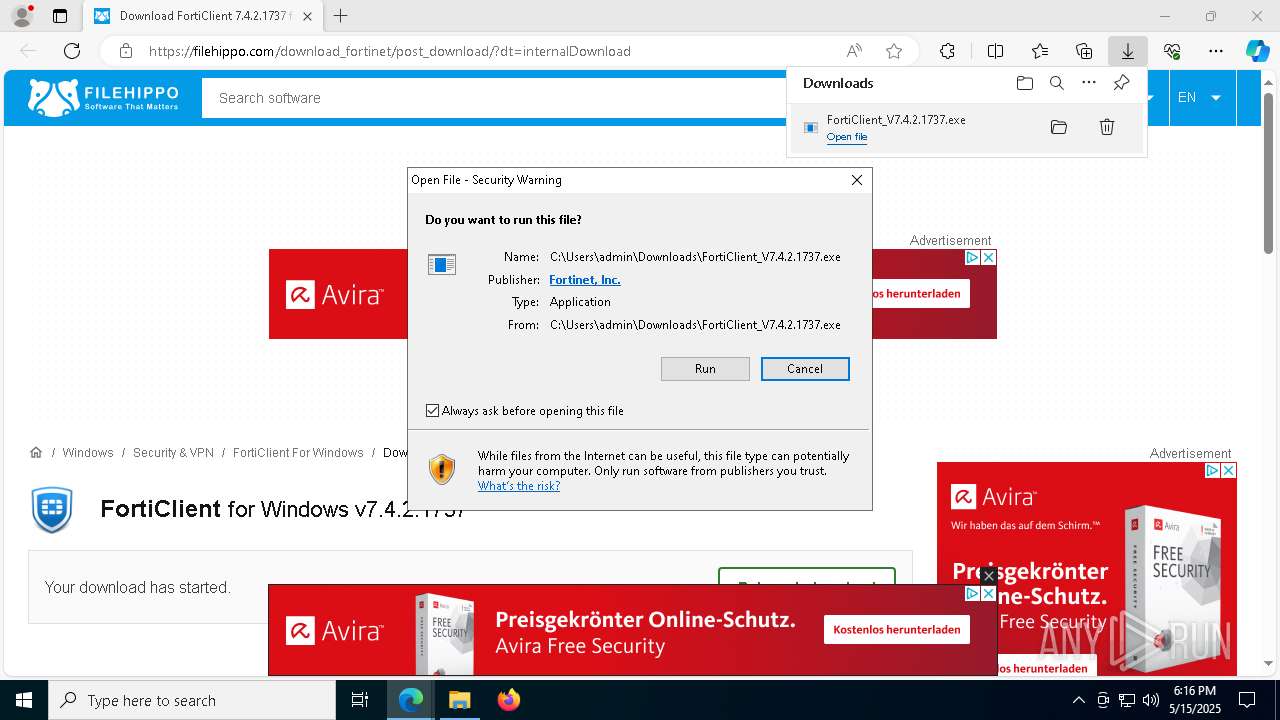Click the Search software field
The width and height of the screenshot is (1280, 720).
point(494,98)
